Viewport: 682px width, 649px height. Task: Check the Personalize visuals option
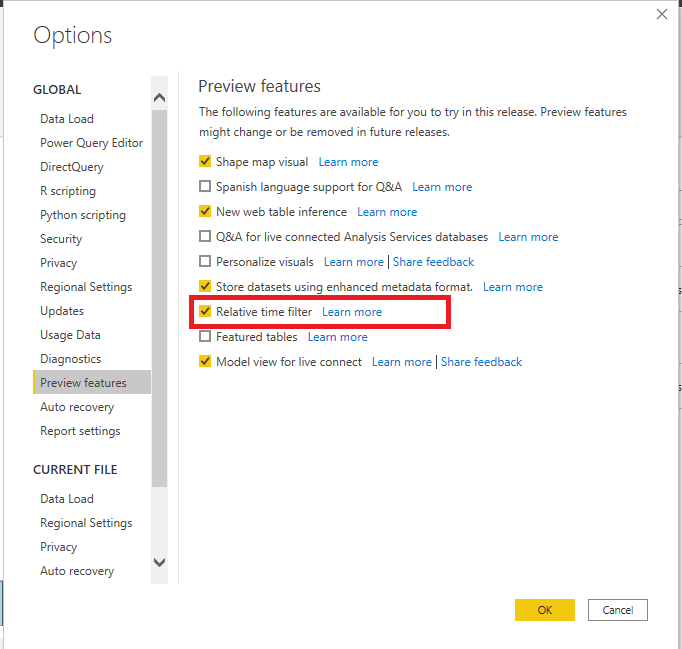(x=205, y=261)
